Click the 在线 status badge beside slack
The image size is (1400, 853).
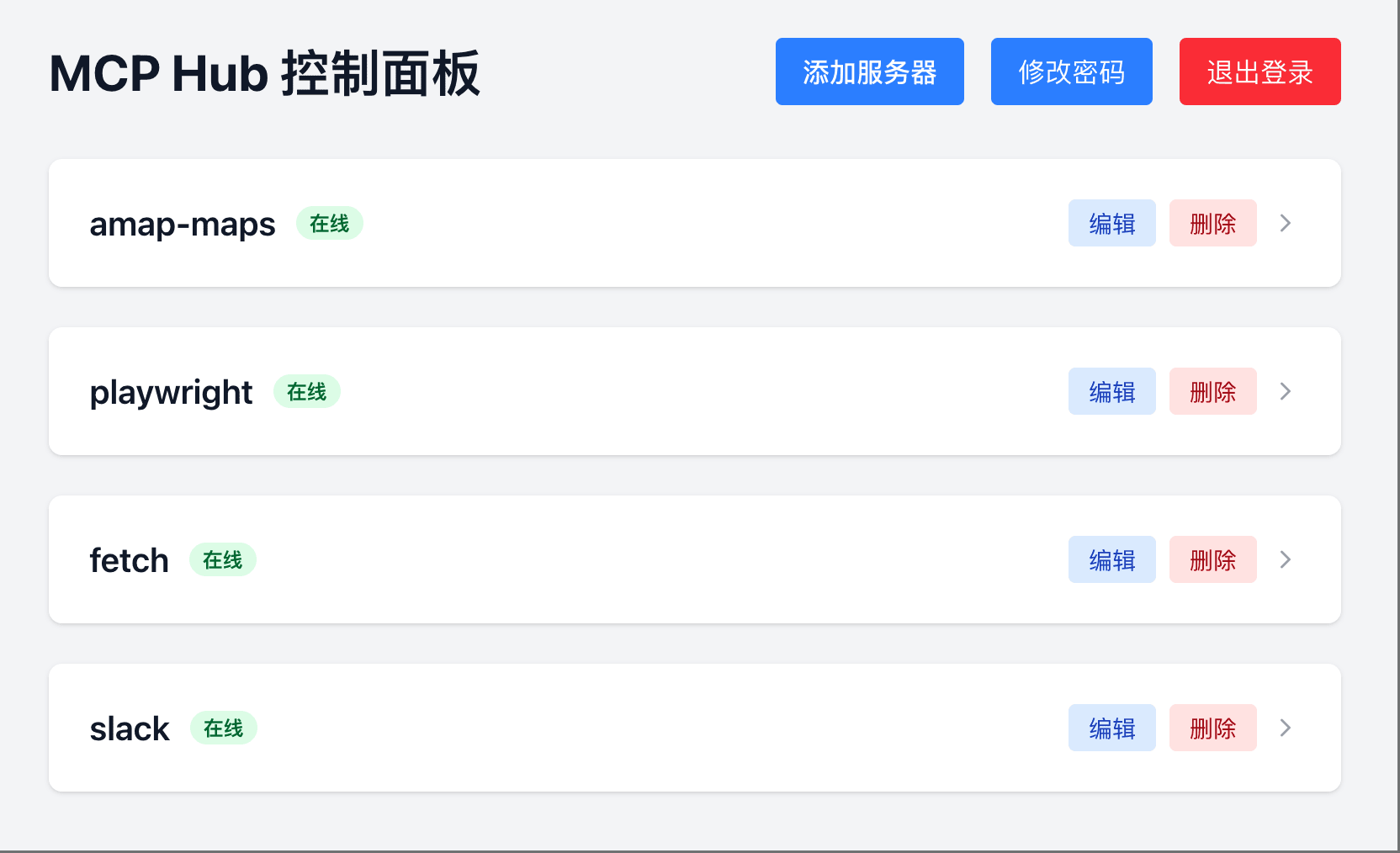tap(224, 728)
